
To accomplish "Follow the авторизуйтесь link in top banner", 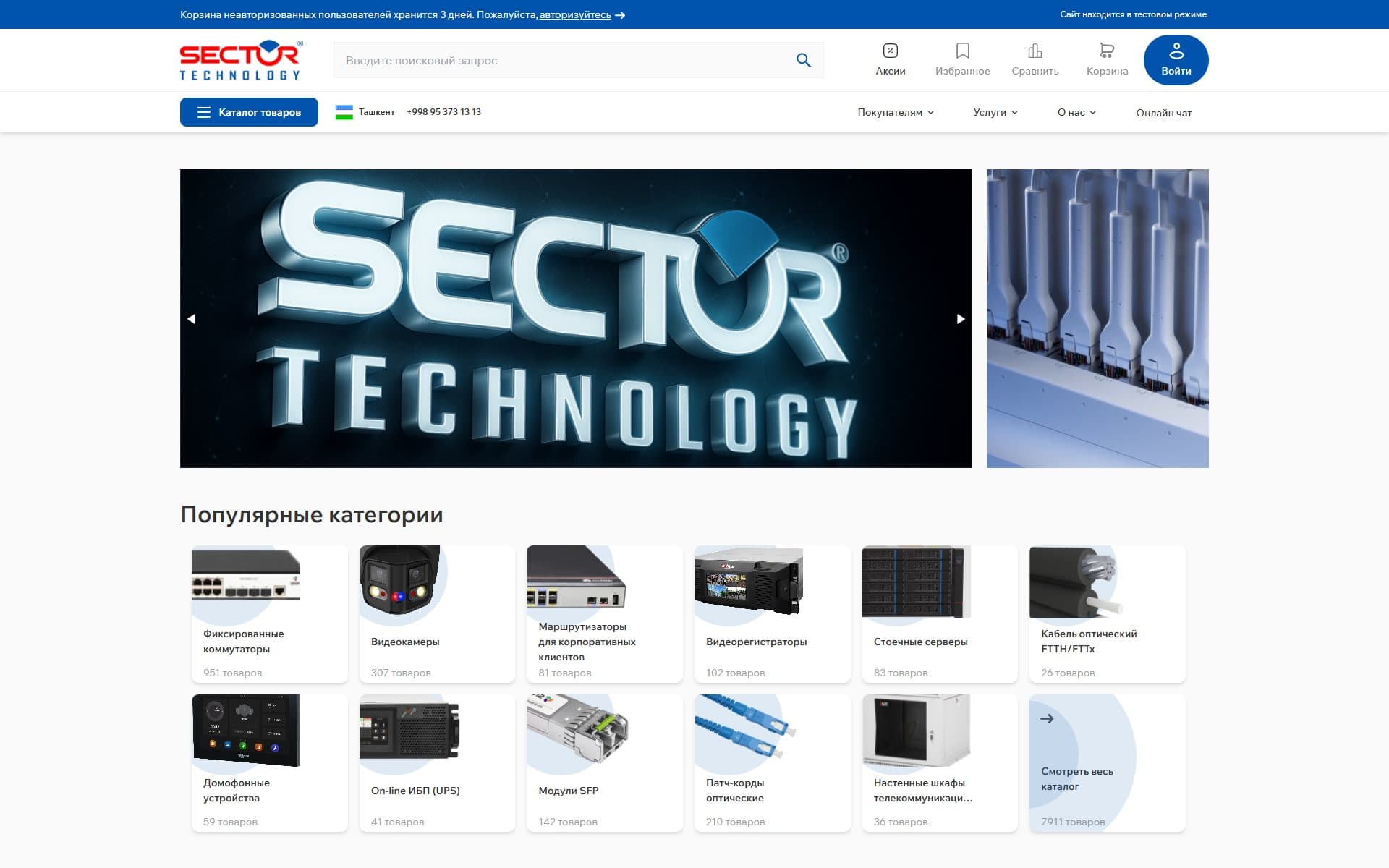I will coord(575,14).
